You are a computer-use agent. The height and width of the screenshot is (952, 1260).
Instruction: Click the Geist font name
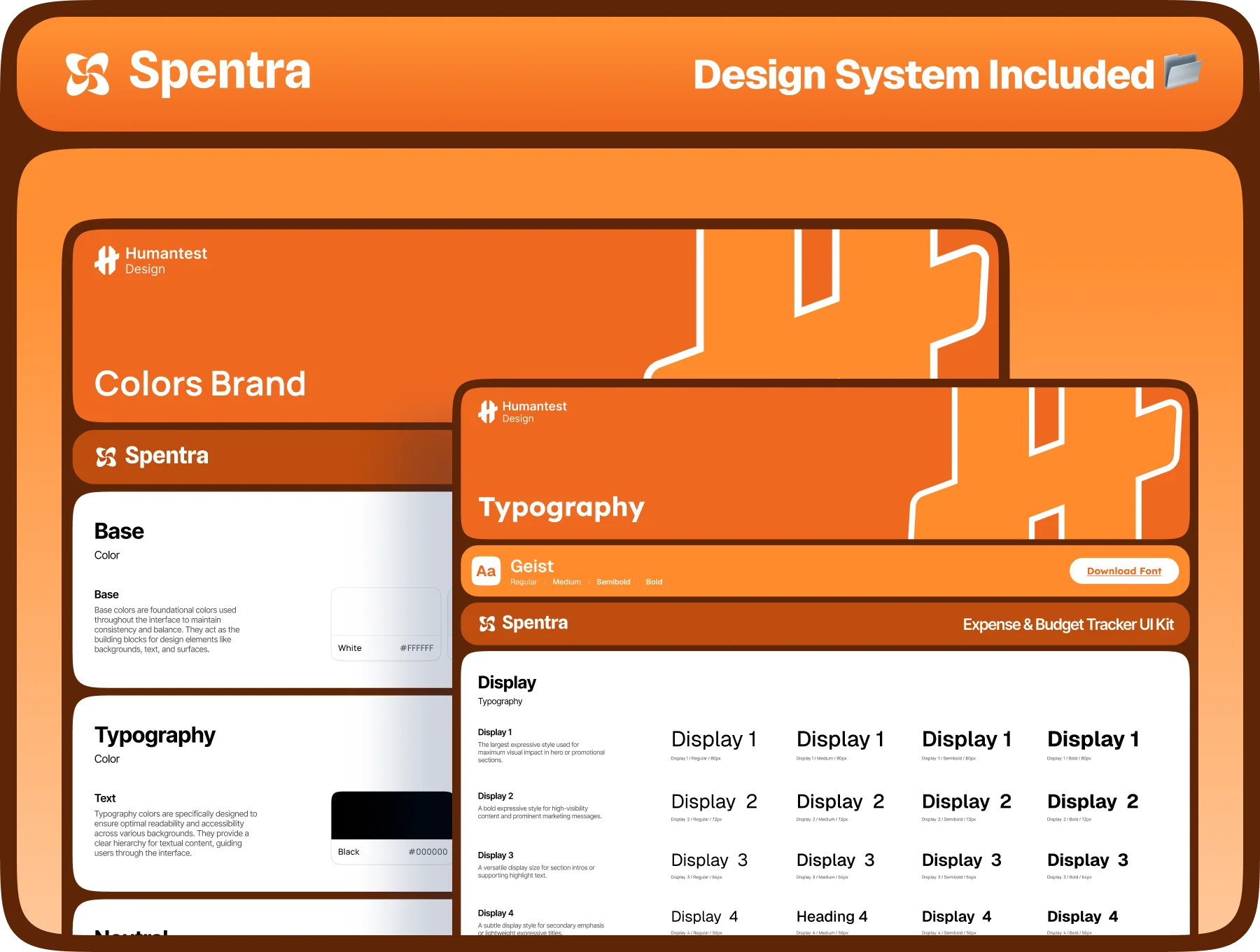(532, 566)
